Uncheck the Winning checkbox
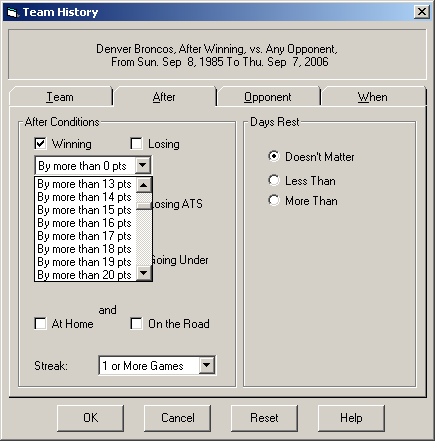Image resolution: width=435 pixels, height=441 pixels. coord(40,144)
